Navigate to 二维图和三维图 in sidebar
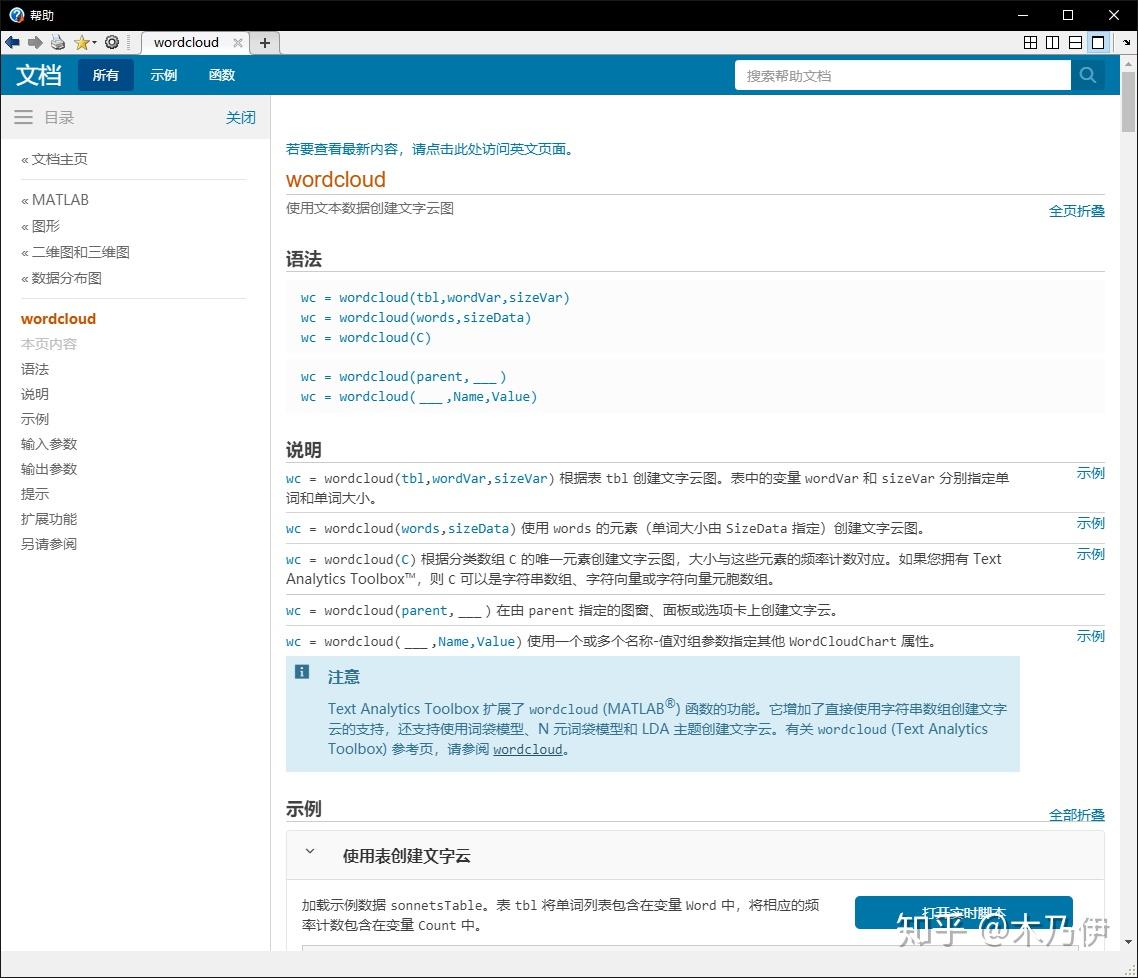Image resolution: width=1138 pixels, height=978 pixels. (x=81, y=252)
